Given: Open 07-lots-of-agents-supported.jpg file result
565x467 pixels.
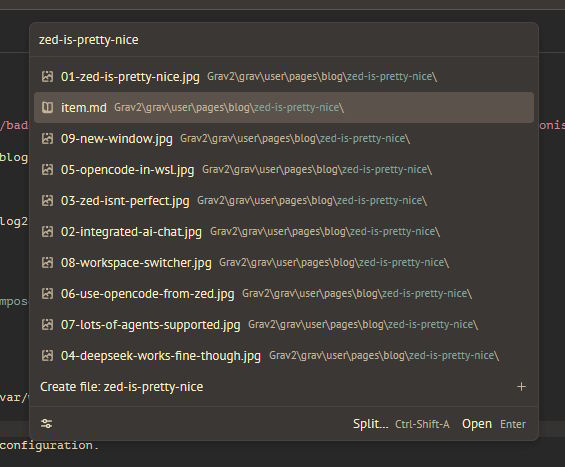Looking at the screenshot, I should click(284, 324).
